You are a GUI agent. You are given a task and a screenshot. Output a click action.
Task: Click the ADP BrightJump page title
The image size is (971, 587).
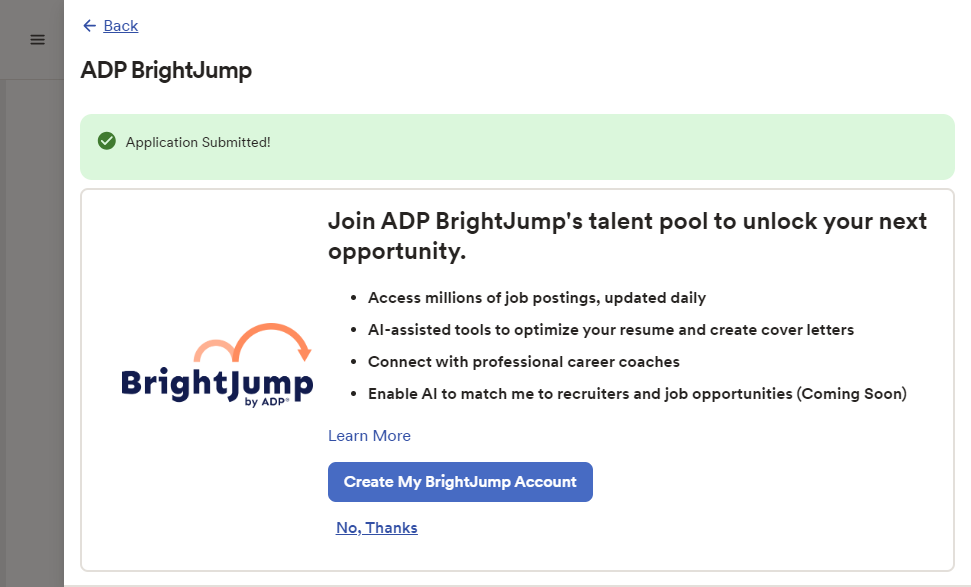point(166,70)
